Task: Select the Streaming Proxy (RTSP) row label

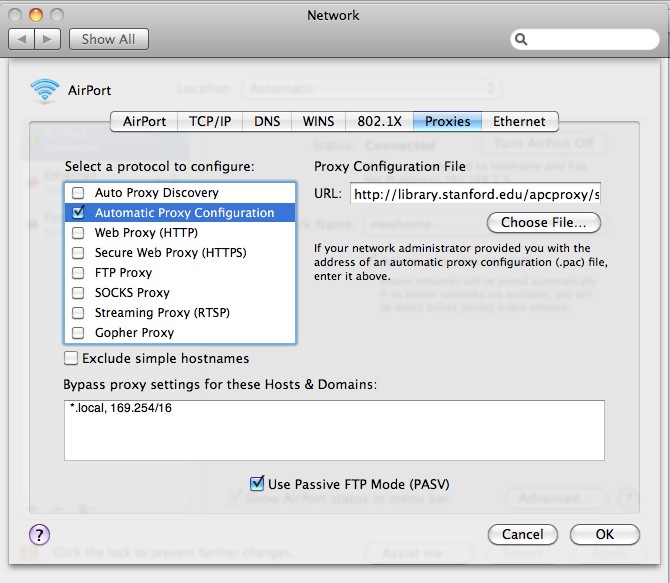Action: (162, 313)
